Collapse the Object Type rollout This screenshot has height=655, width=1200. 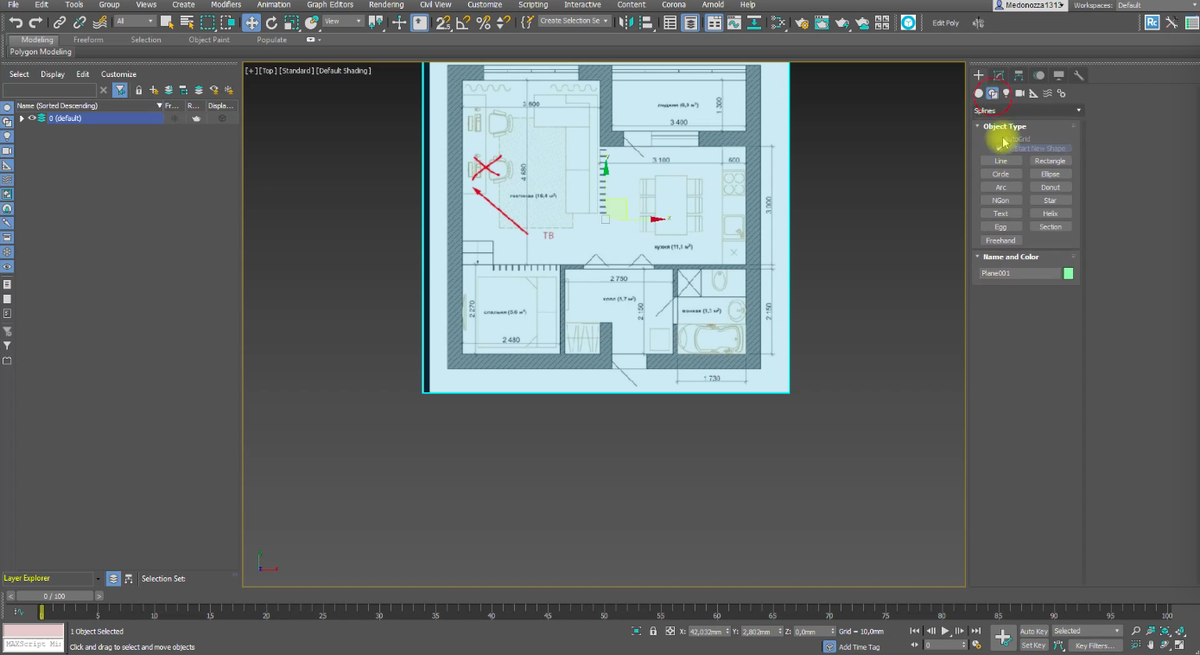click(1004, 126)
